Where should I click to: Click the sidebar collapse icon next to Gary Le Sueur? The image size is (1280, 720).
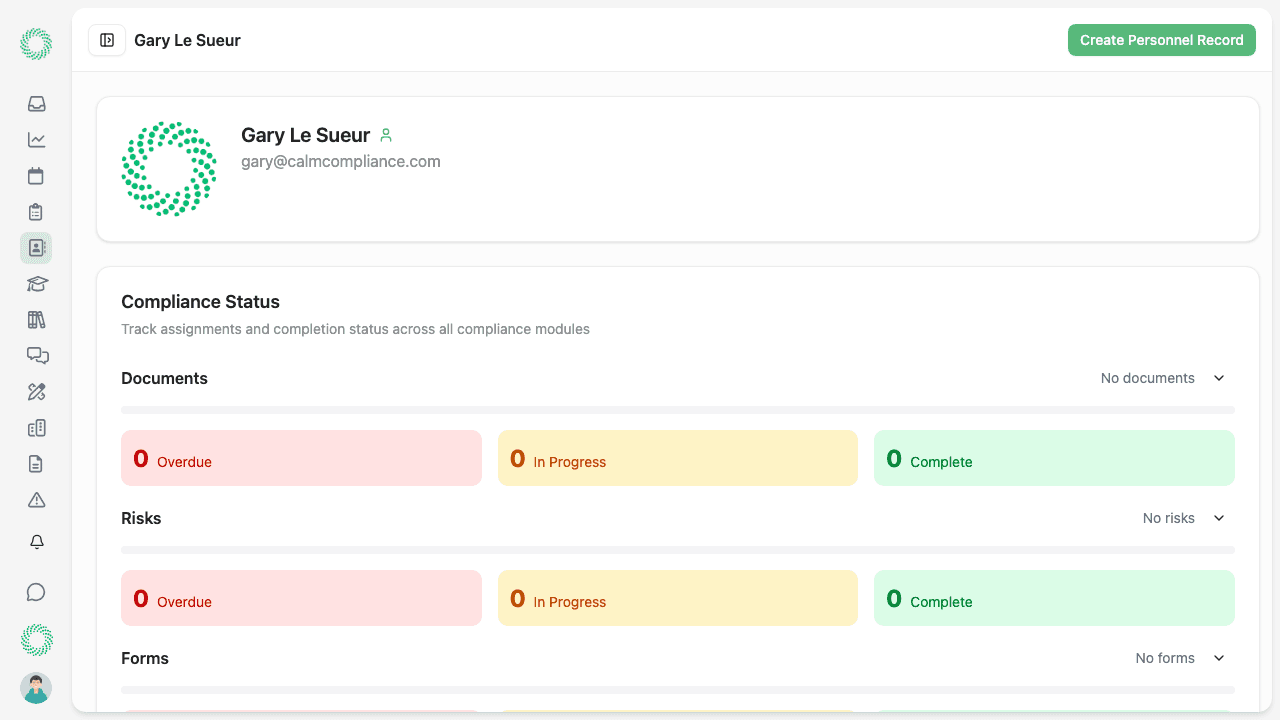106,40
